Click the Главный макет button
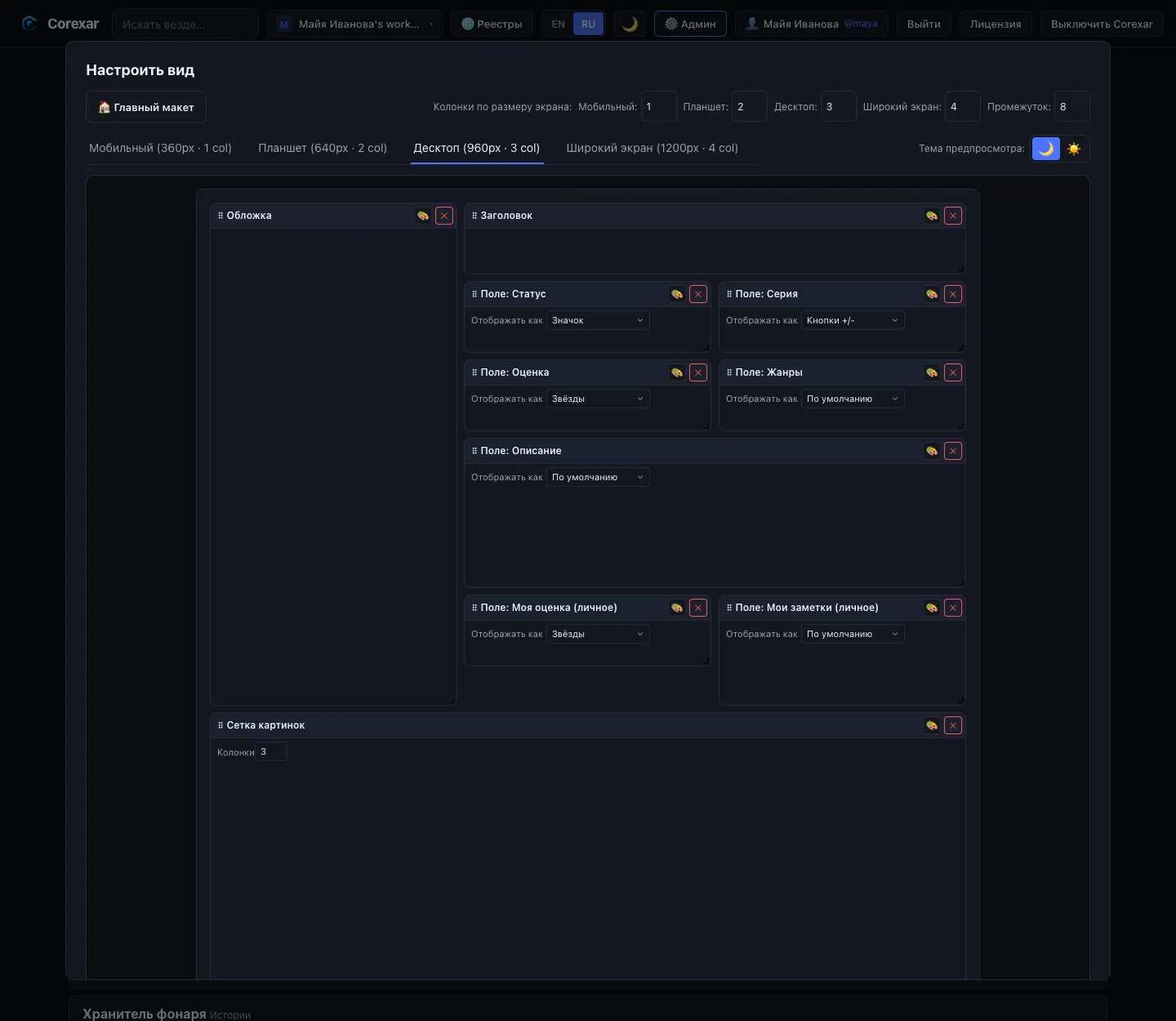 (146, 107)
